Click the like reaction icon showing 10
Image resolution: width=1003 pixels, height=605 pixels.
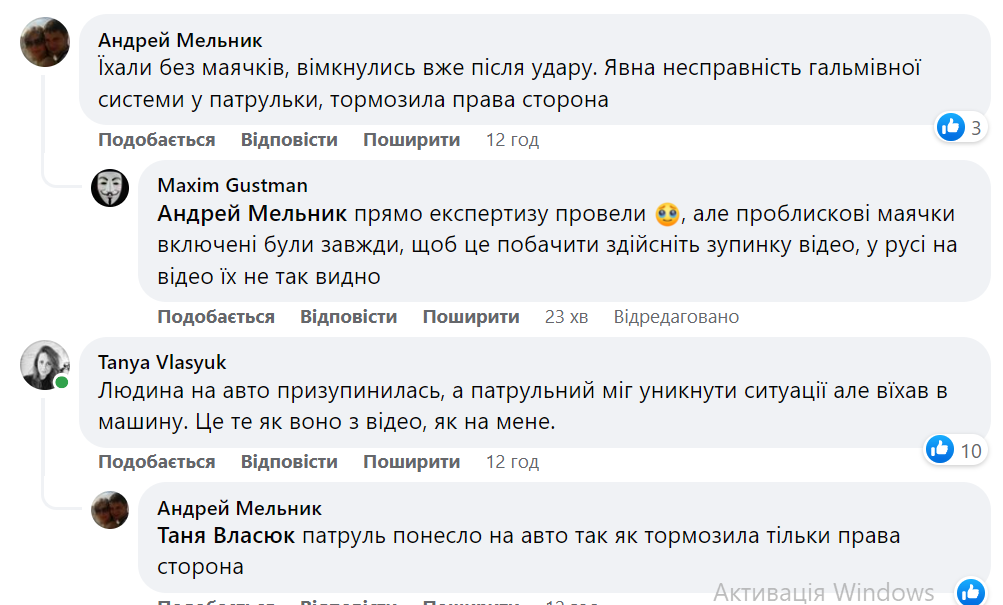[x=940, y=450]
